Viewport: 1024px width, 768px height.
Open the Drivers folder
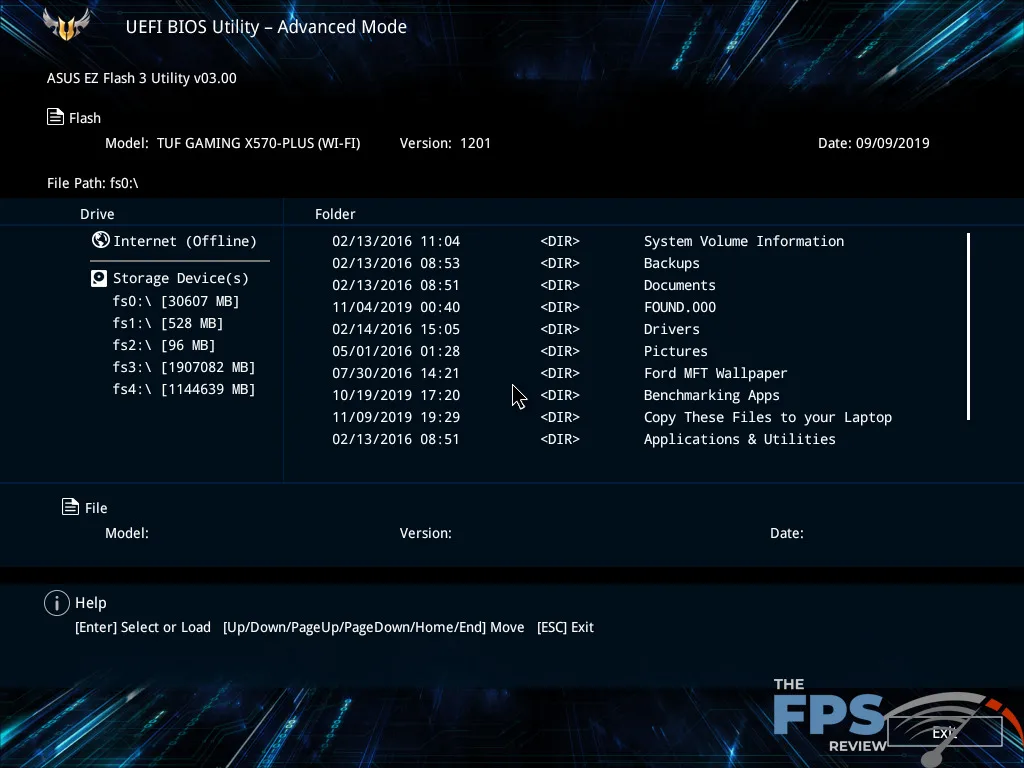(x=671, y=329)
